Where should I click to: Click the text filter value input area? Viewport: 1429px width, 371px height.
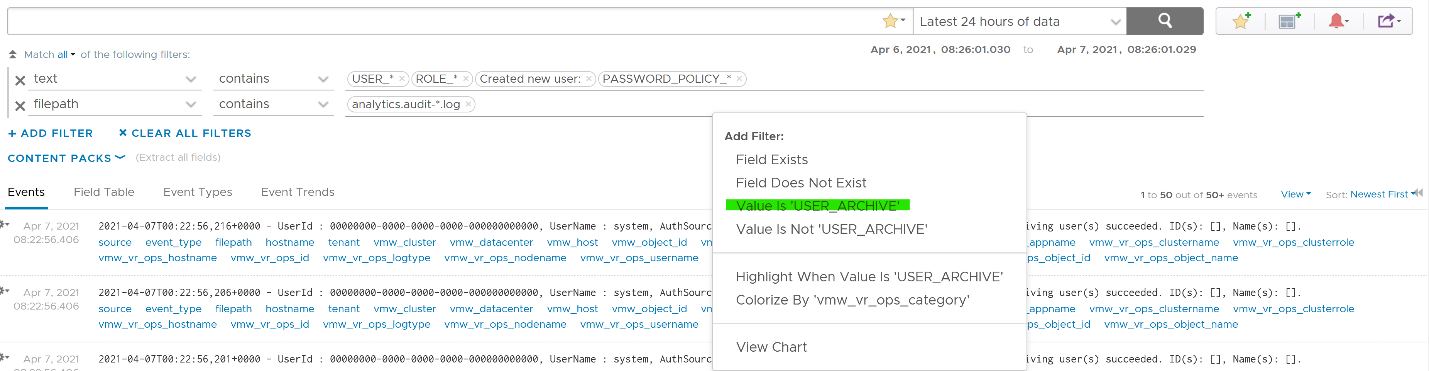[x=774, y=79]
